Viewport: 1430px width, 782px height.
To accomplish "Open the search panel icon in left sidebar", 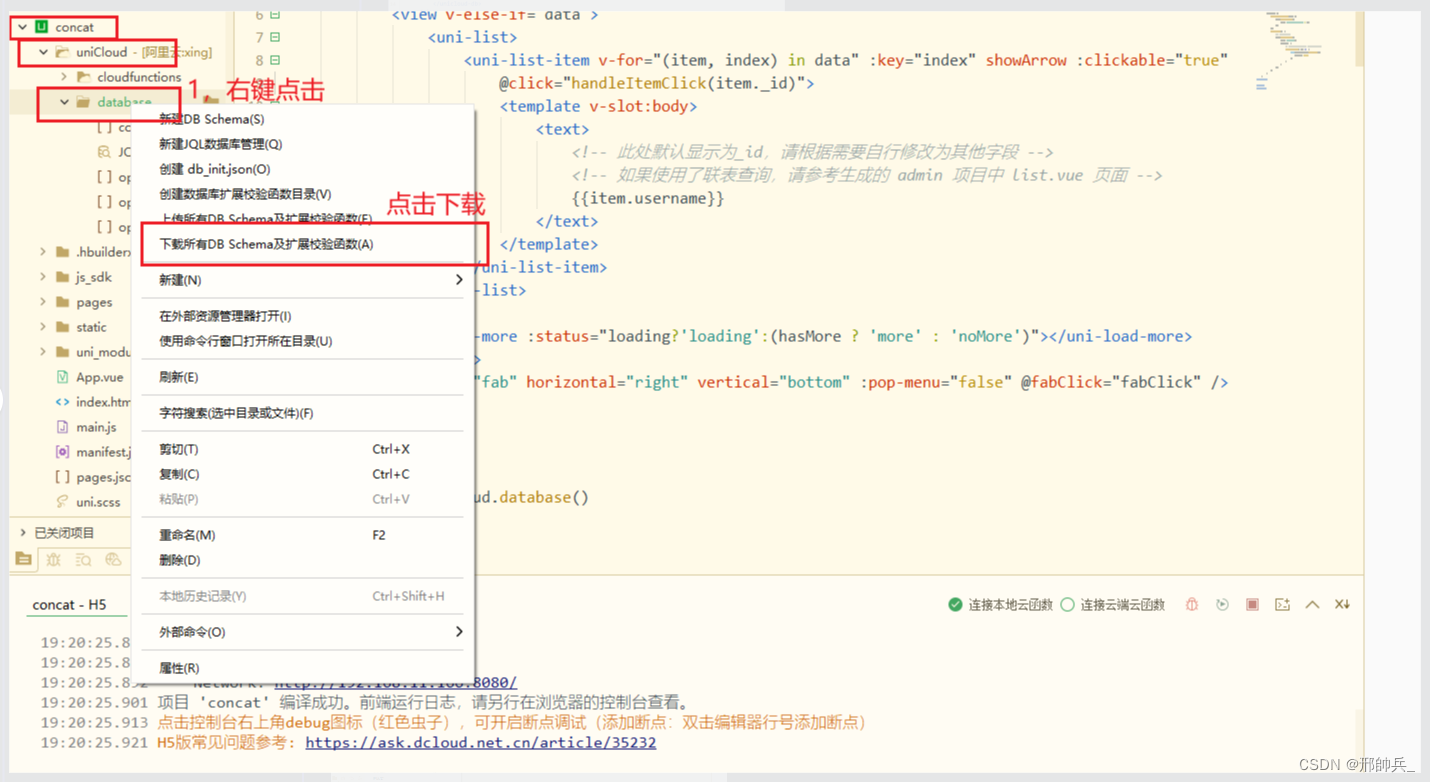I will click(x=84, y=560).
